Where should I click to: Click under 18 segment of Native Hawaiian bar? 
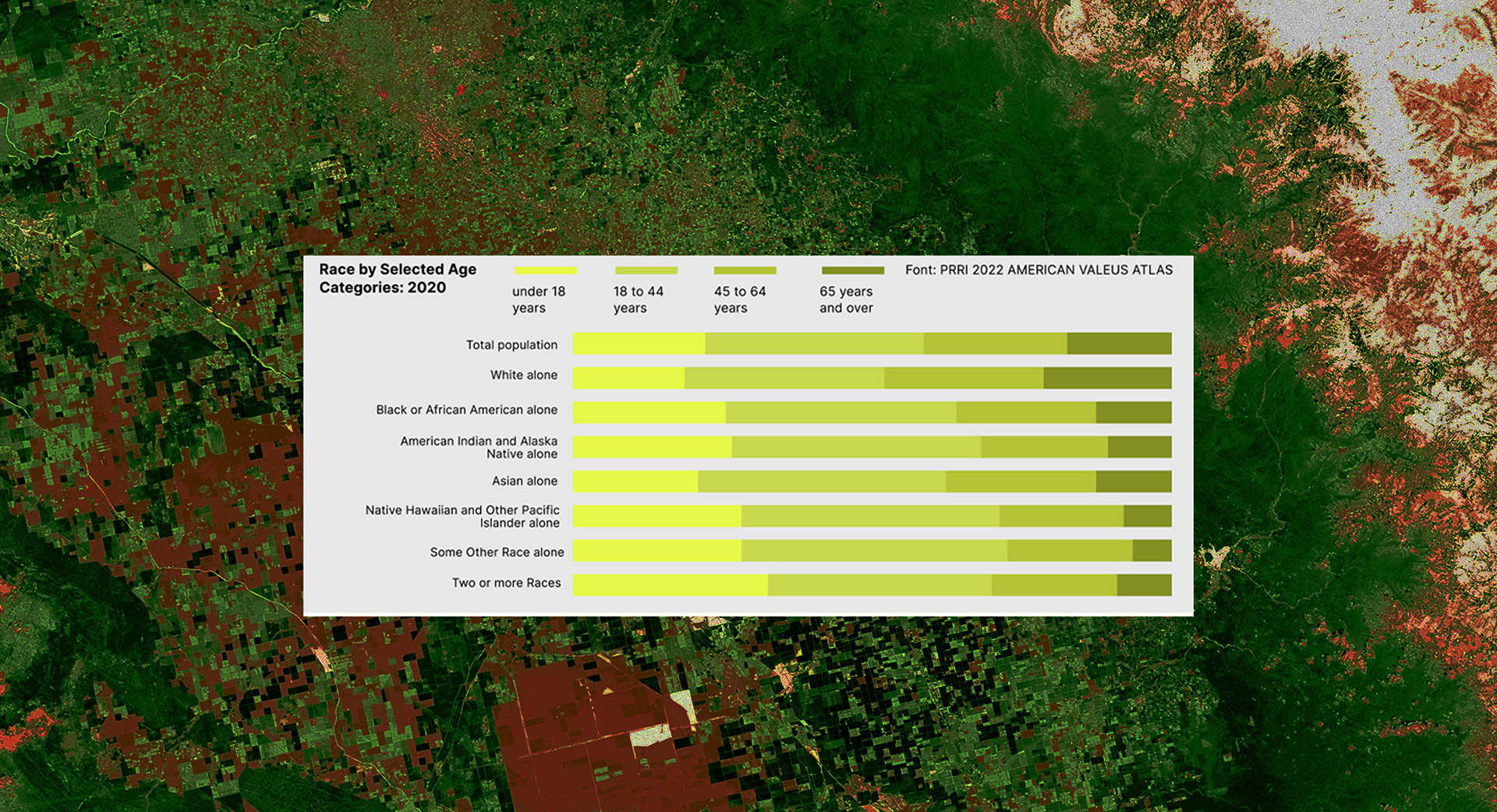pyautogui.click(x=657, y=516)
